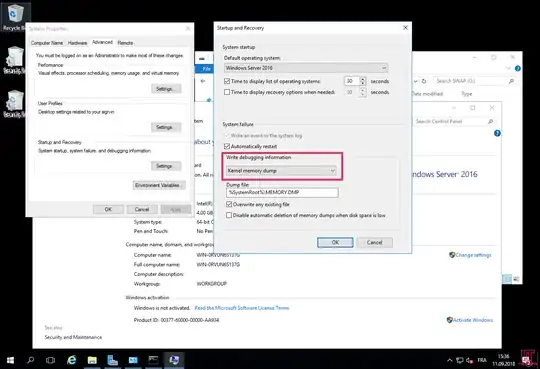Close the Startup and Recovery dialog
Screen dimensions: 540x369
[405, 28]
